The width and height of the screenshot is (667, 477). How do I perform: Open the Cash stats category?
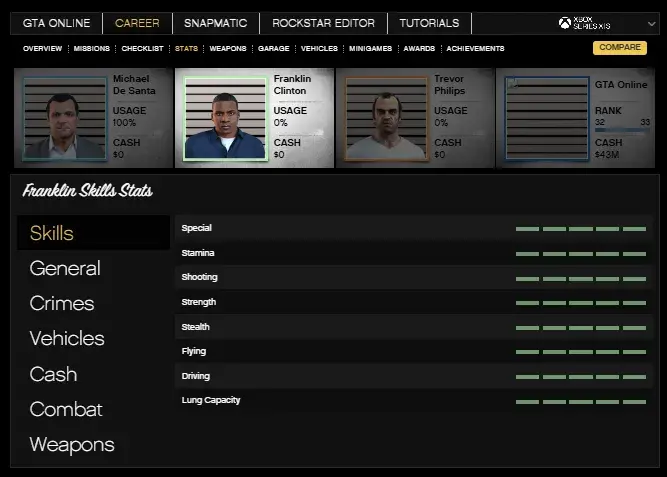click(53, 374)
